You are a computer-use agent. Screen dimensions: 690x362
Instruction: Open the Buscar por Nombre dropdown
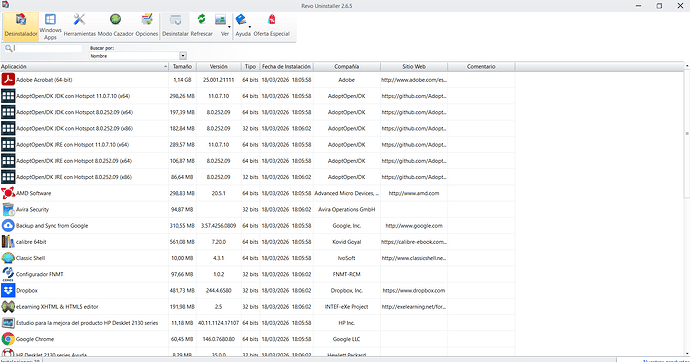(138, 56)
